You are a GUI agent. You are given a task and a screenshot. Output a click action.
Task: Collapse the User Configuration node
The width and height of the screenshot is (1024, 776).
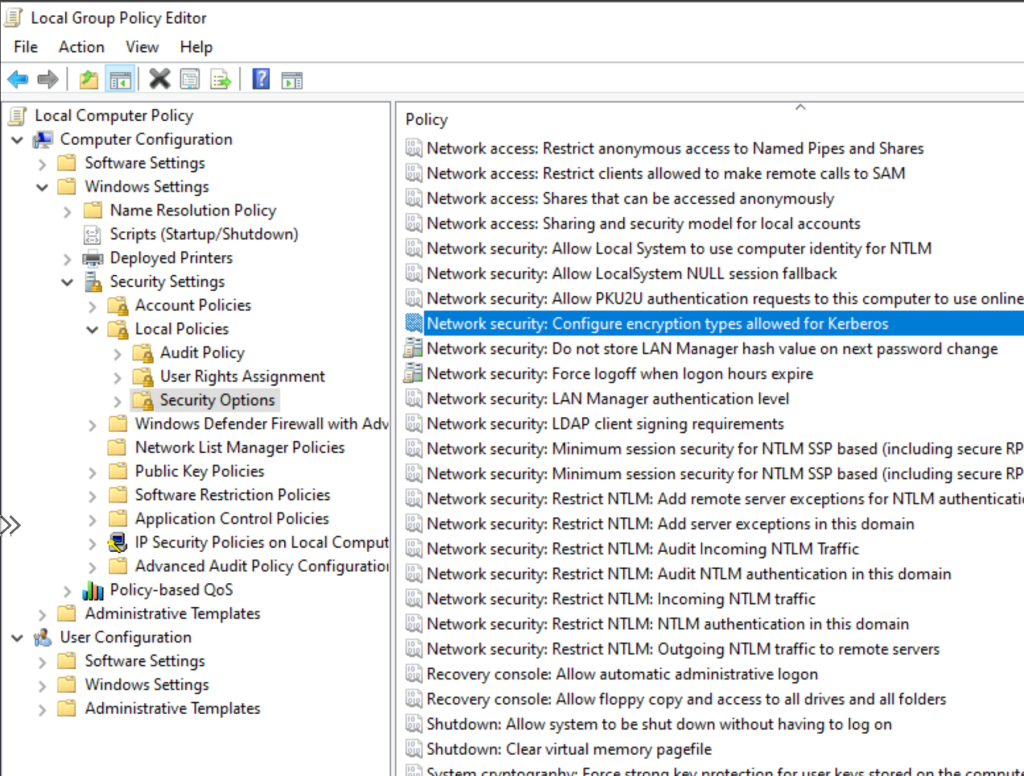coord(18,638)
